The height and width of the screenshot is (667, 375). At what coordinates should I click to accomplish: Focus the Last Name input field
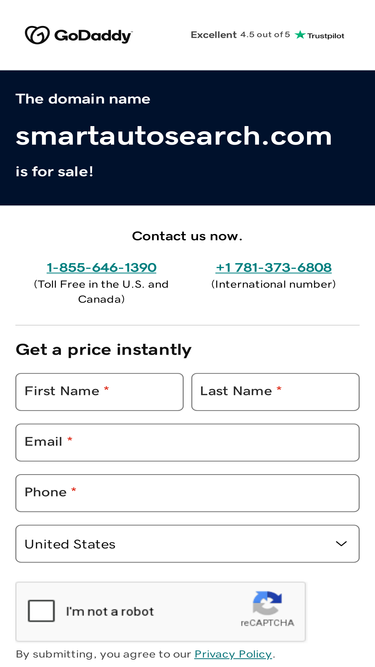276,392
